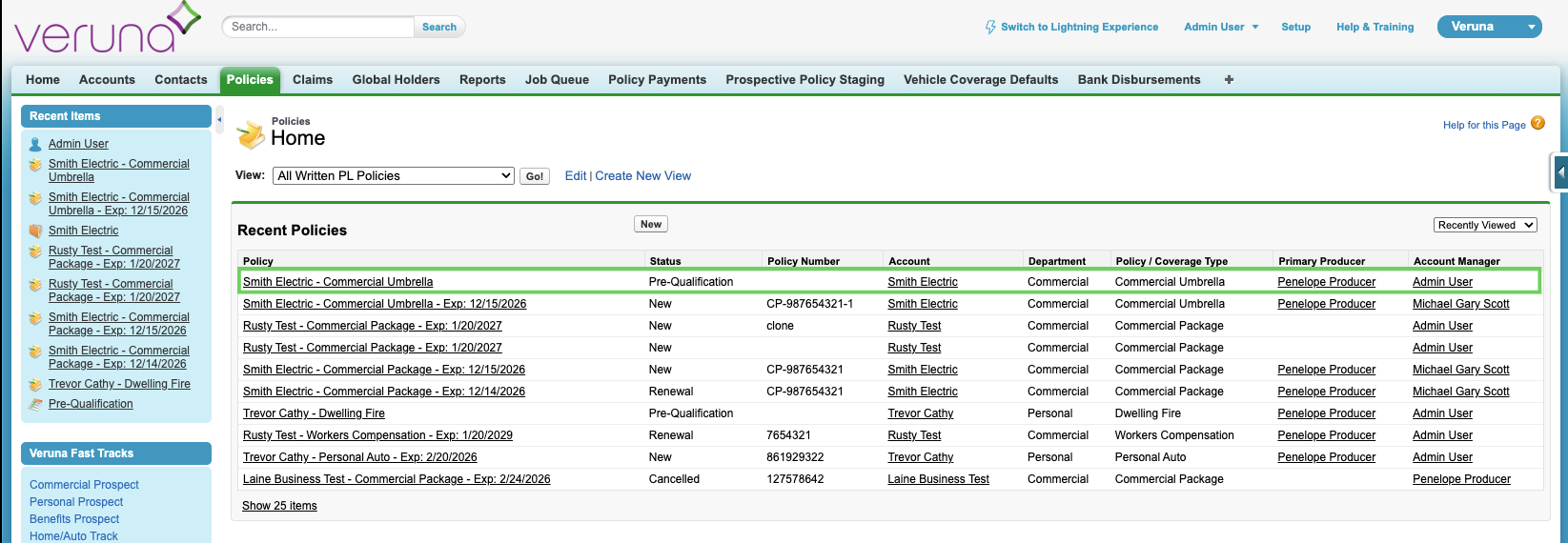The height and width of the screenshot is (543, 1568).
Task: Click the New policy button
Action: pyautogui.click(x=651, y=225)
